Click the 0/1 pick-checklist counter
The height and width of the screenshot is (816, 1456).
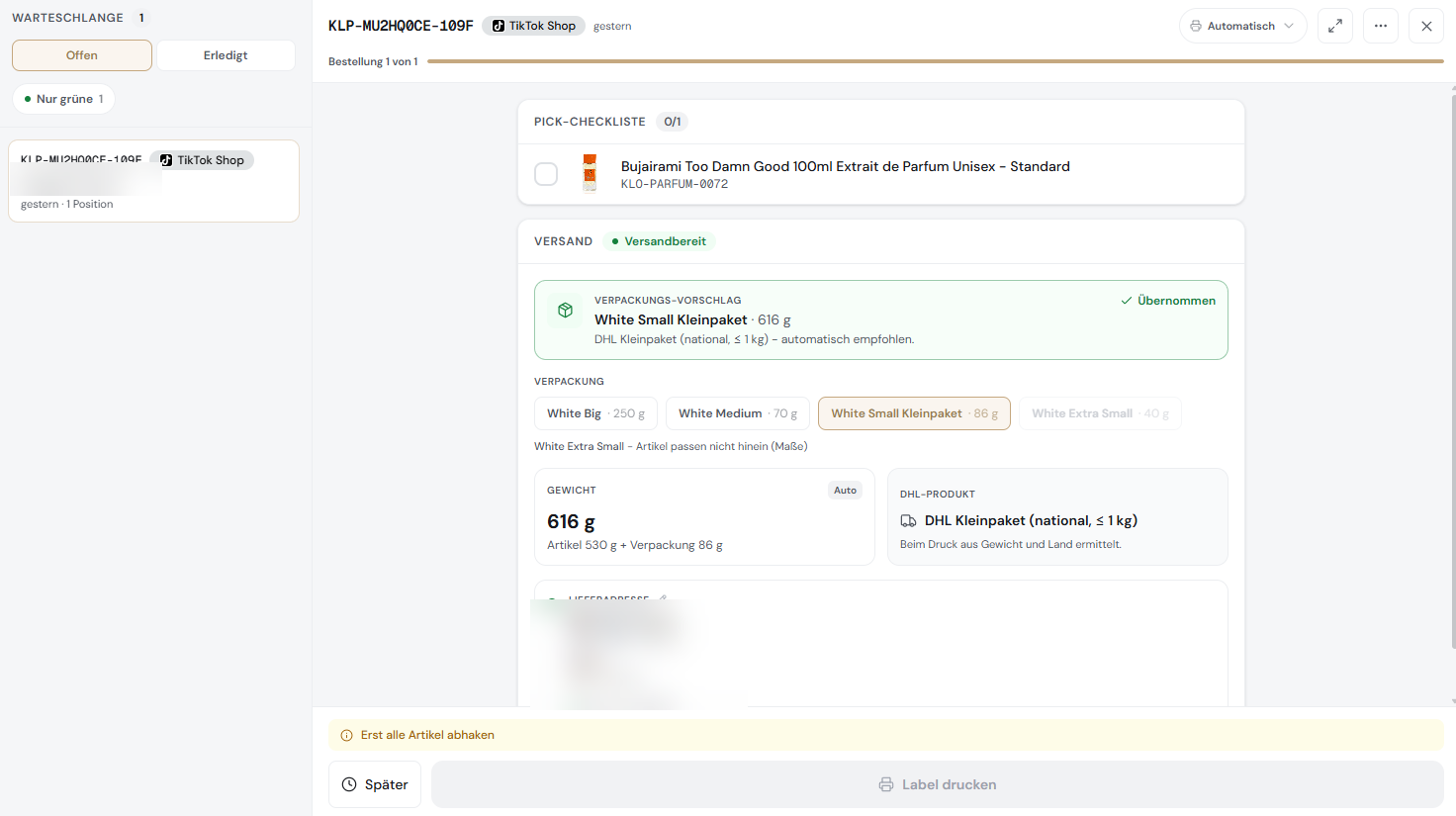[673, 122]
